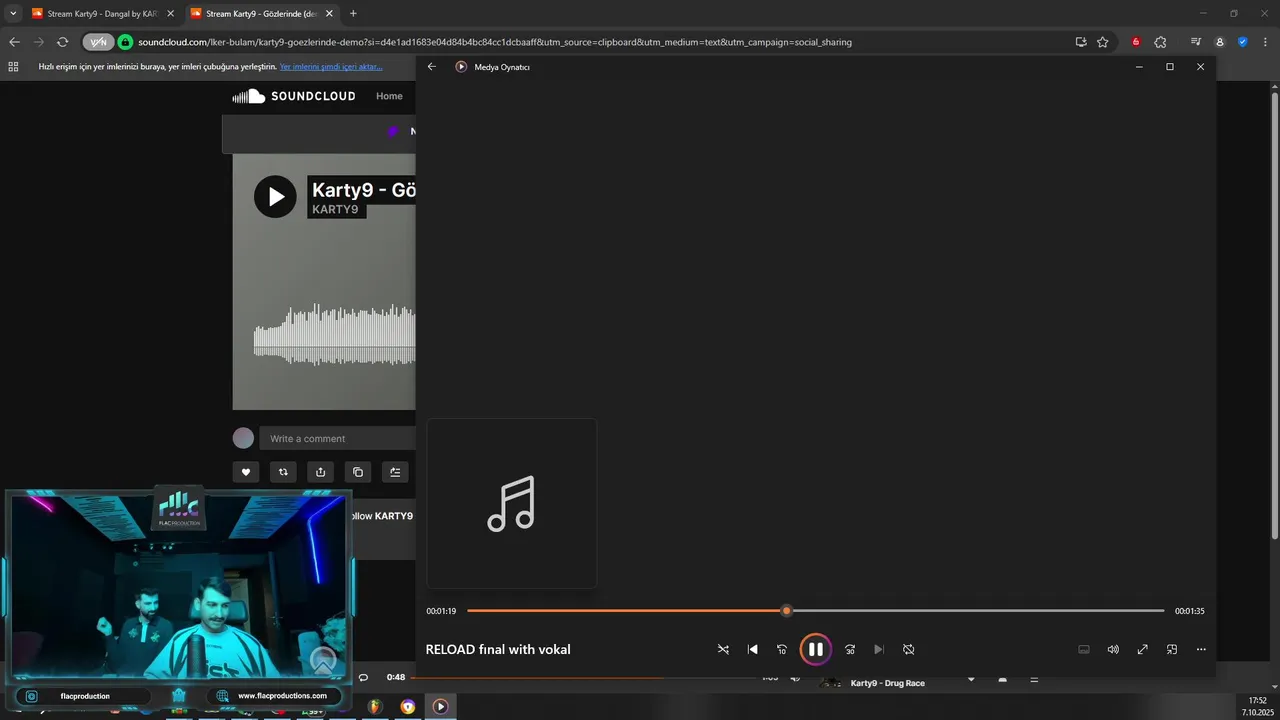Like the track with the heart icon
Viewport: 1280px width, 720px height.
(246, 472)
